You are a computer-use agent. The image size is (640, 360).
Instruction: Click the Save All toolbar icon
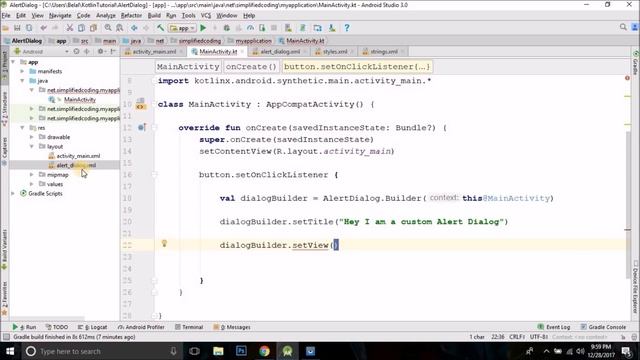17,28
